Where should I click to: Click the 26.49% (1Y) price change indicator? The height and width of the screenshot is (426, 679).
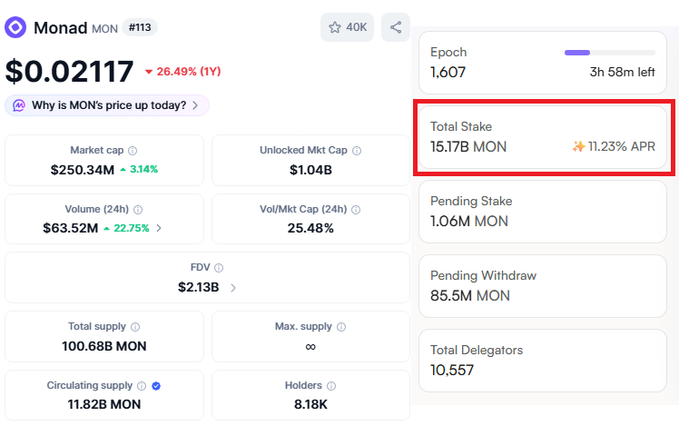[x=183, y=71]
